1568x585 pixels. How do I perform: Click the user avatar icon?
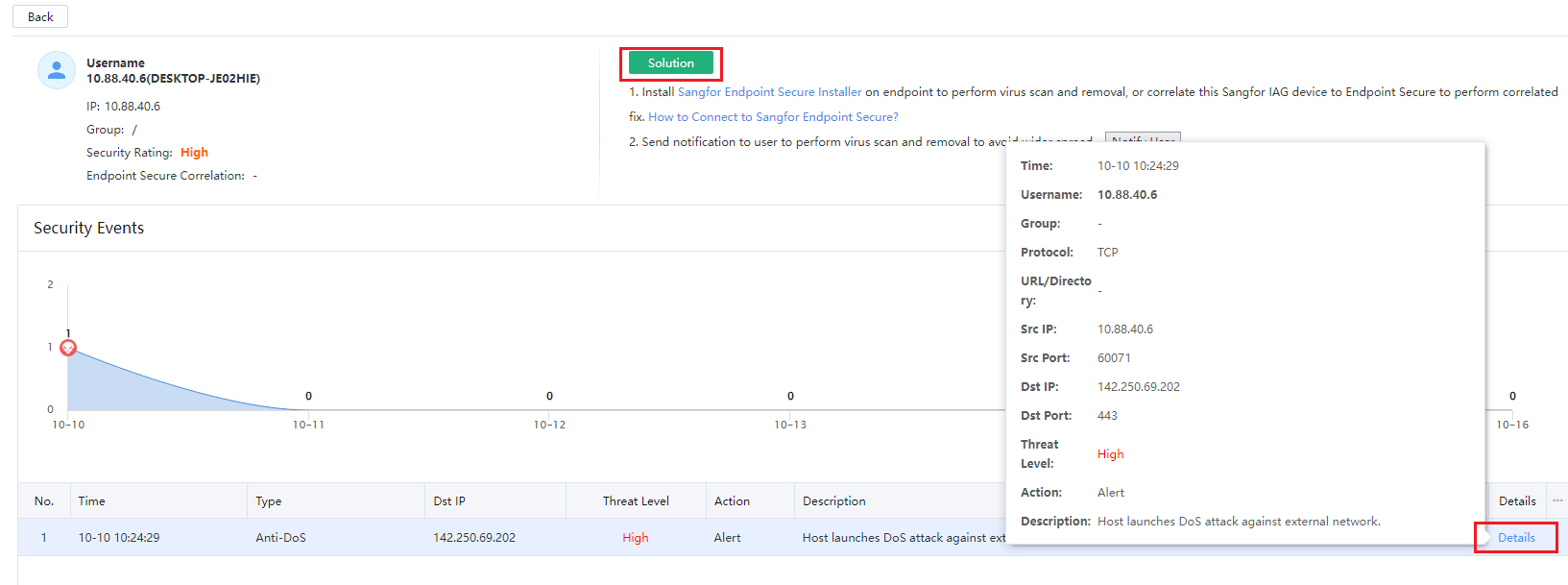coord(57,70)
